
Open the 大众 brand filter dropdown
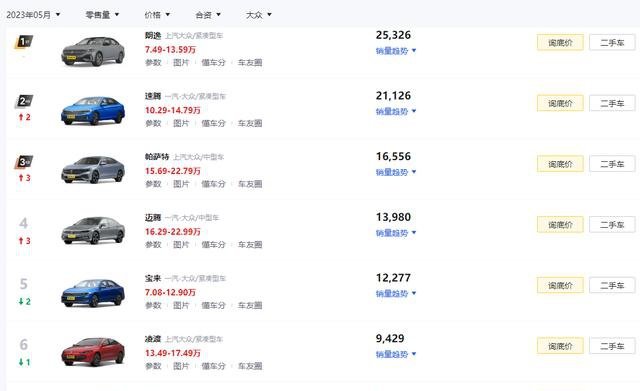click(259, 15)
